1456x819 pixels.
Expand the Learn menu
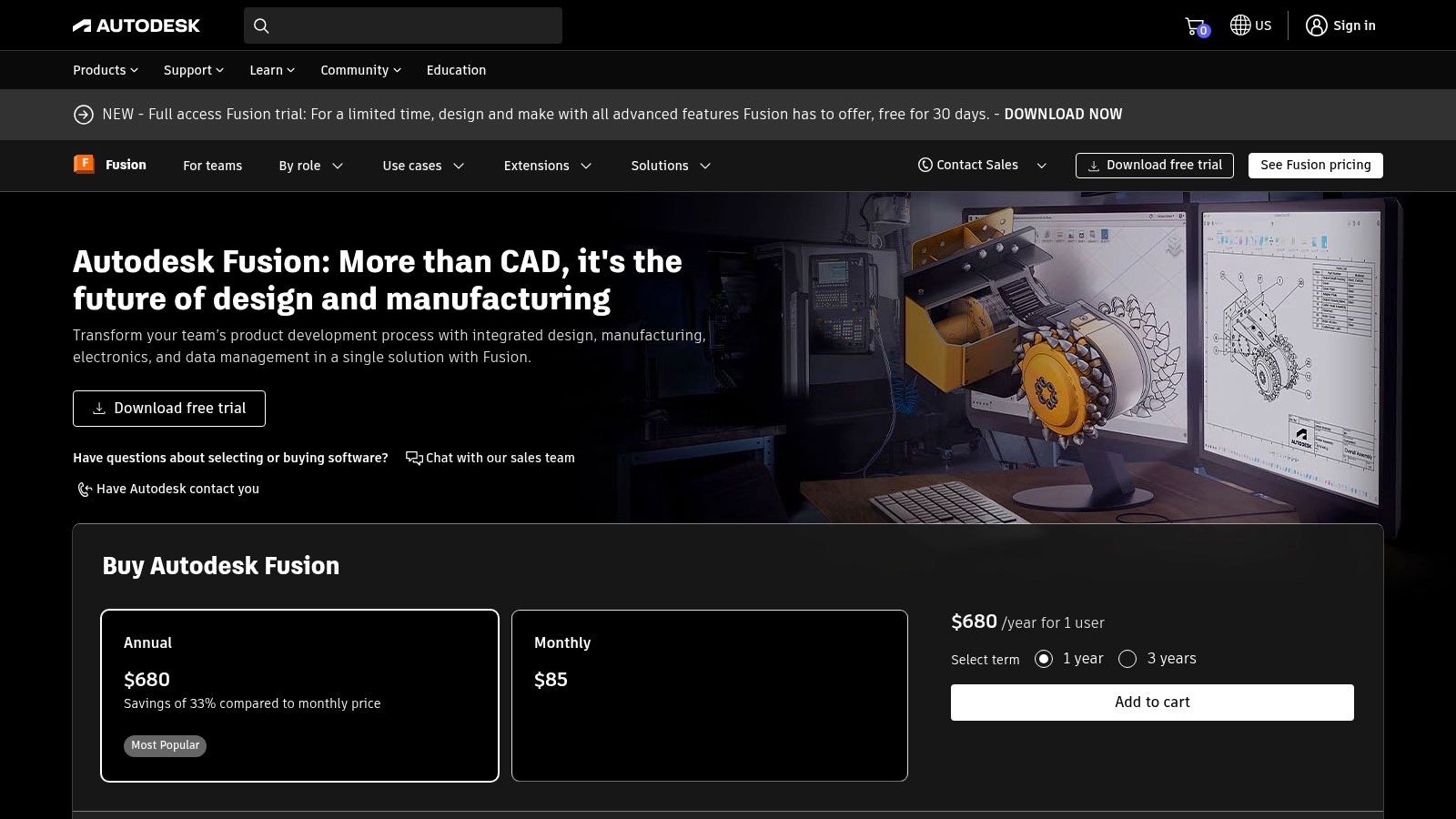point(272,70)
